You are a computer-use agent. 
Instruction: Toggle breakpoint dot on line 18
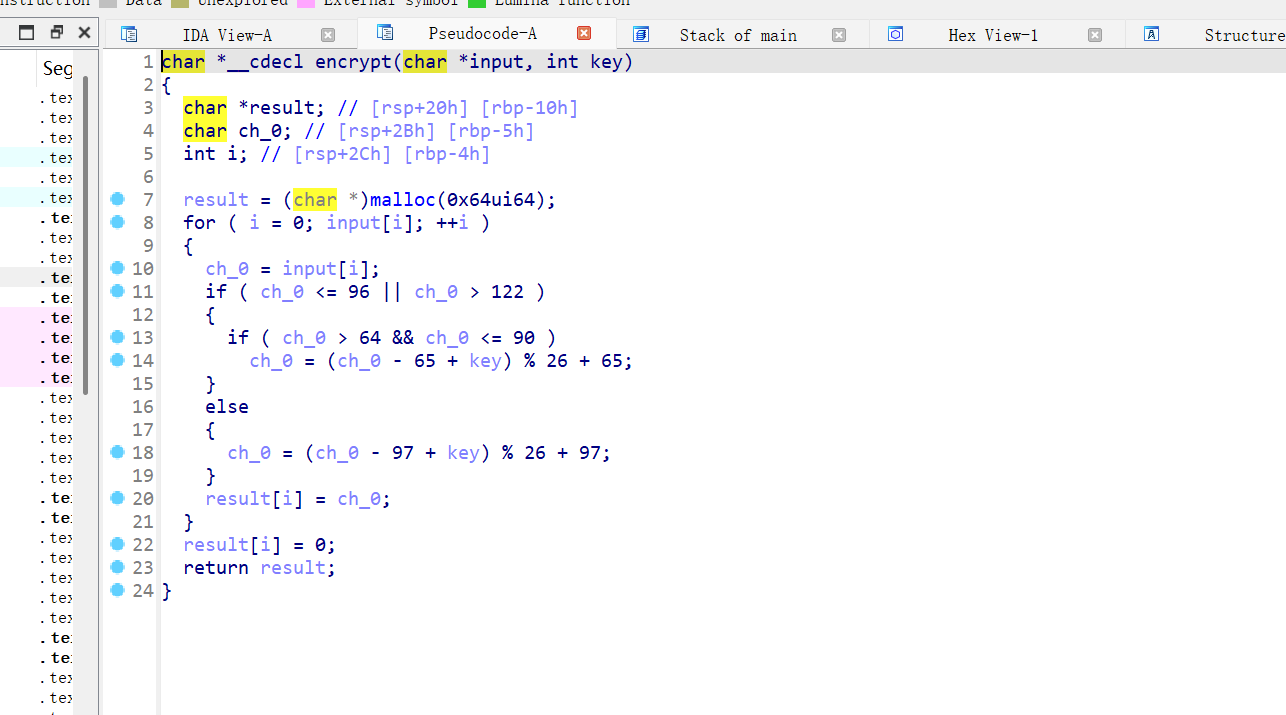point(118,452)
